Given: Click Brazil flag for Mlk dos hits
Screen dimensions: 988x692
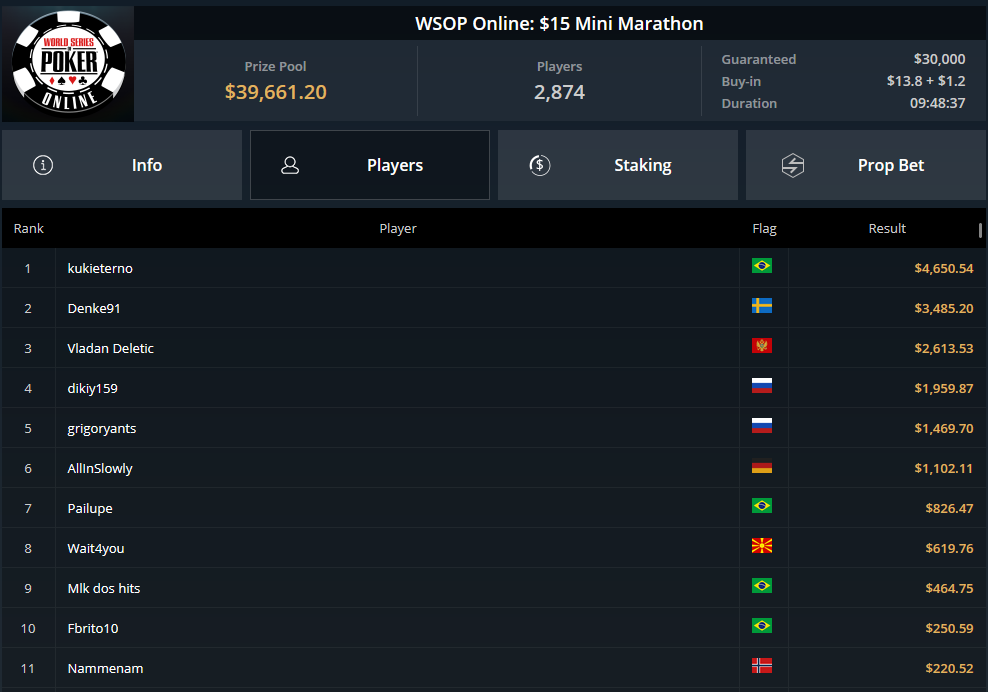Looking at the screenshot, I should click(762, 585).
